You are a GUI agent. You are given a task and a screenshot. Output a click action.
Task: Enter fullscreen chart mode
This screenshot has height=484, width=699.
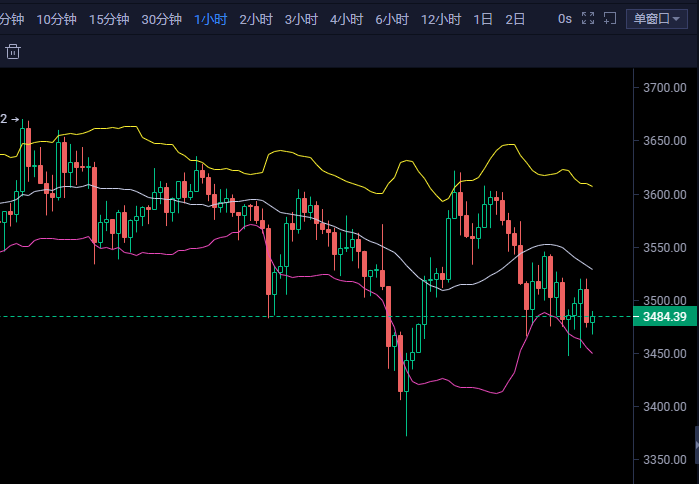point(588,18)
